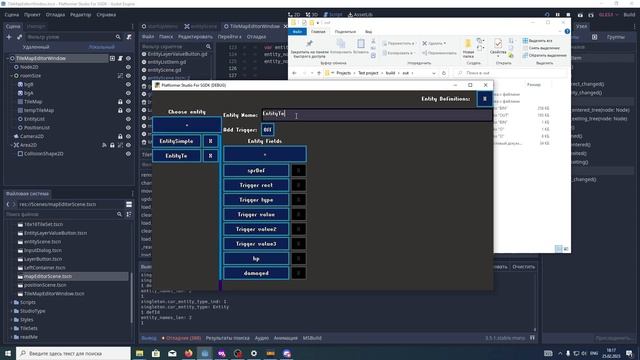The height and width of the screenshot is (360, 640).
Task: Open Scene dock three-dot options menu
Action: click(x=132, y=26)
